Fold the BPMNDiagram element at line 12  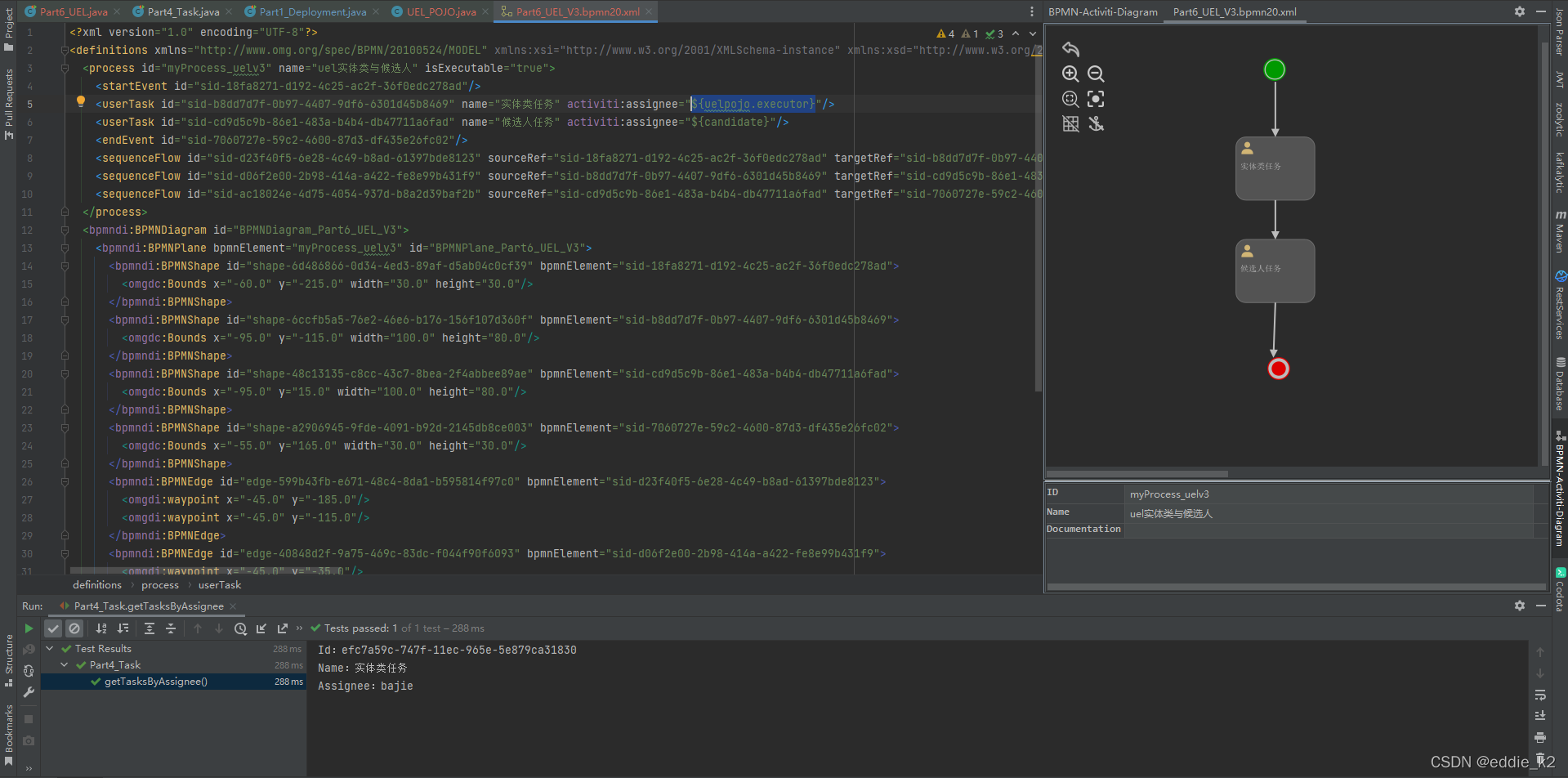tap(65, 230)
